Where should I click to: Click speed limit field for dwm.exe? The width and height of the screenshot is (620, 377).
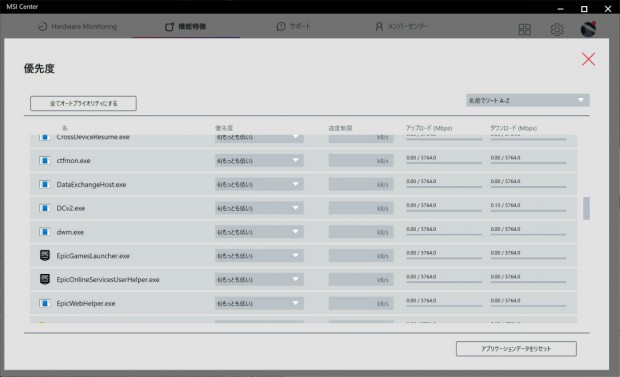tap(361, 232)
